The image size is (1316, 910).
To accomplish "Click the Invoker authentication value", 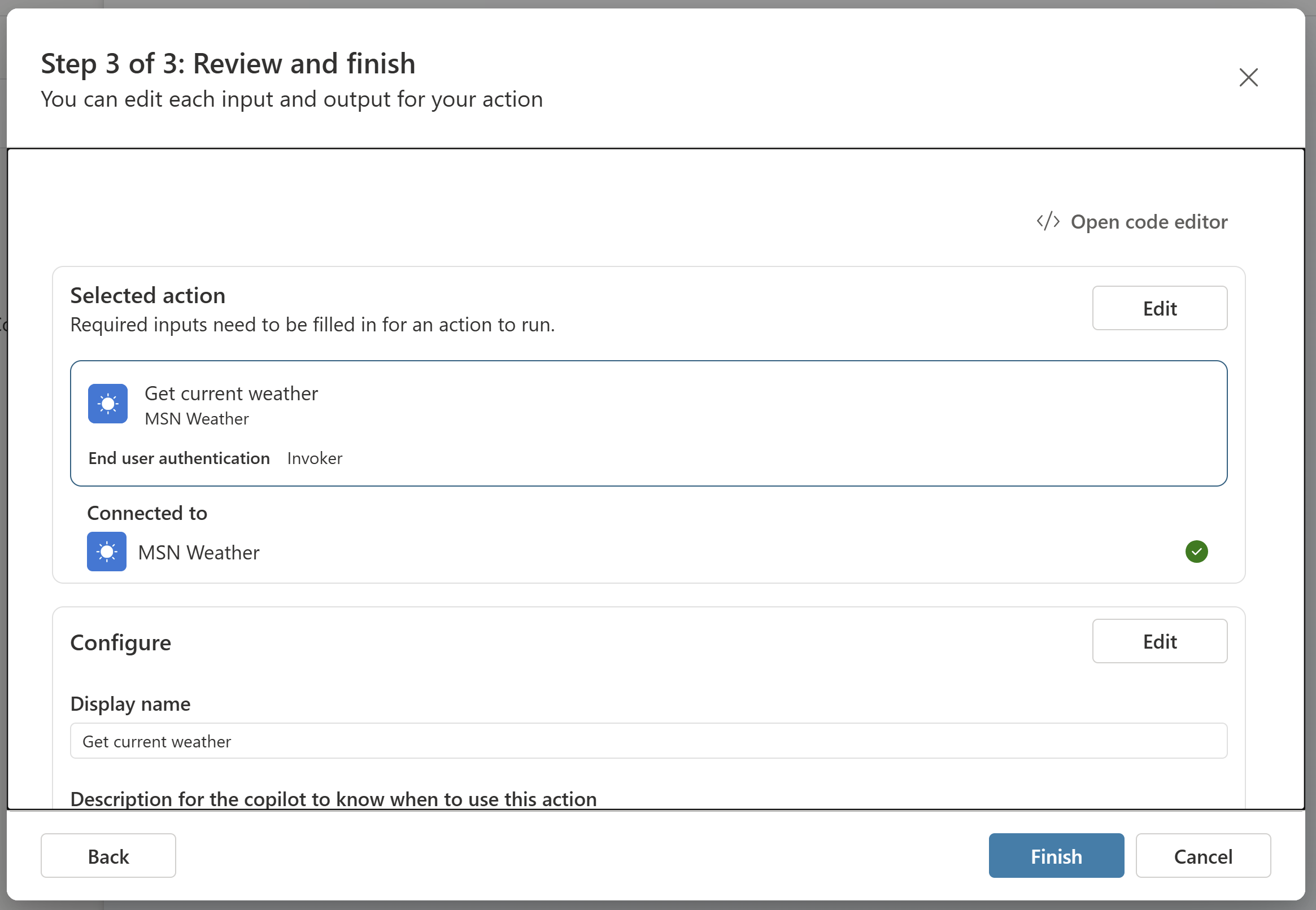I will (x=315, y=458).
